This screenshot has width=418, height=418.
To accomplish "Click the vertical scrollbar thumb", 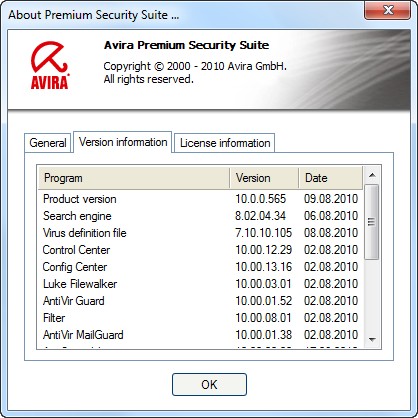I will pos(372,222).
